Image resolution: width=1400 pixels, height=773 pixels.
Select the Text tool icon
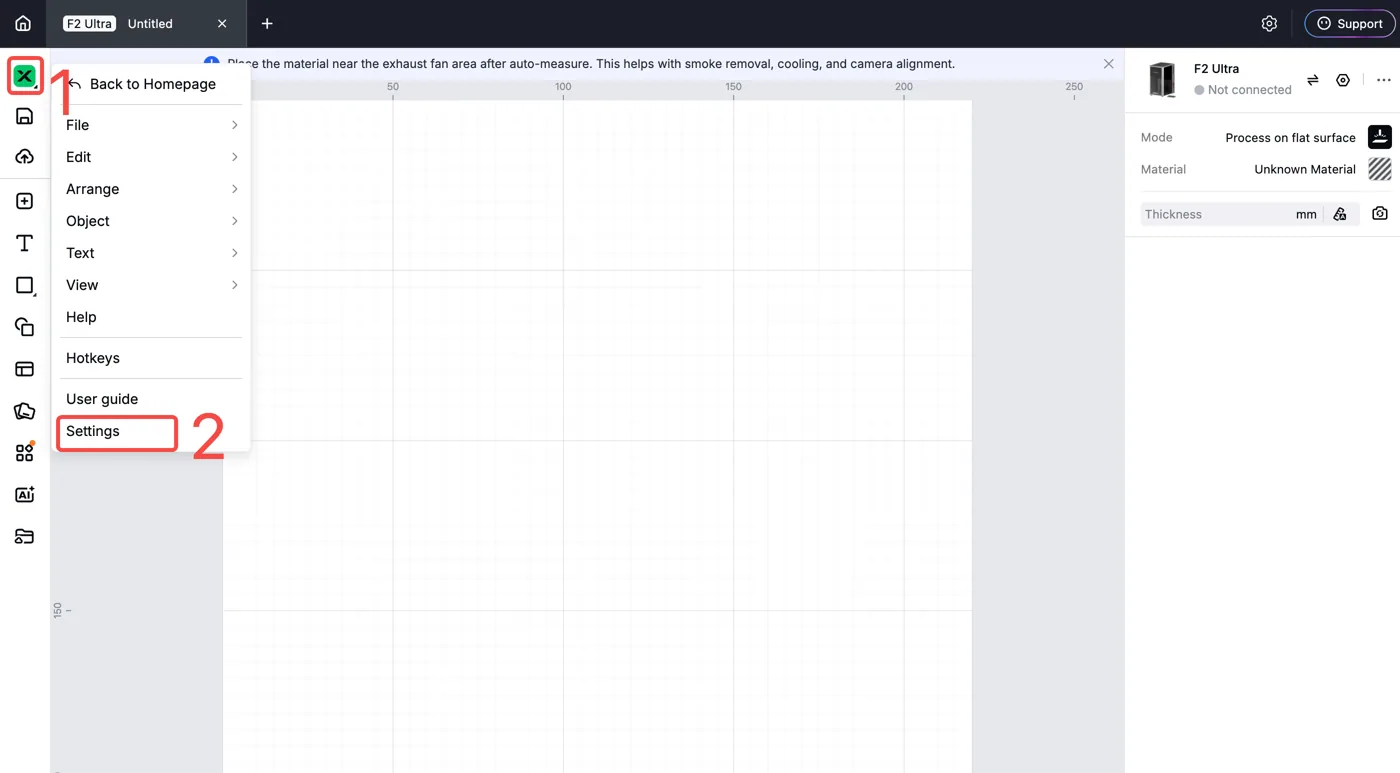[x=24, y=243]
